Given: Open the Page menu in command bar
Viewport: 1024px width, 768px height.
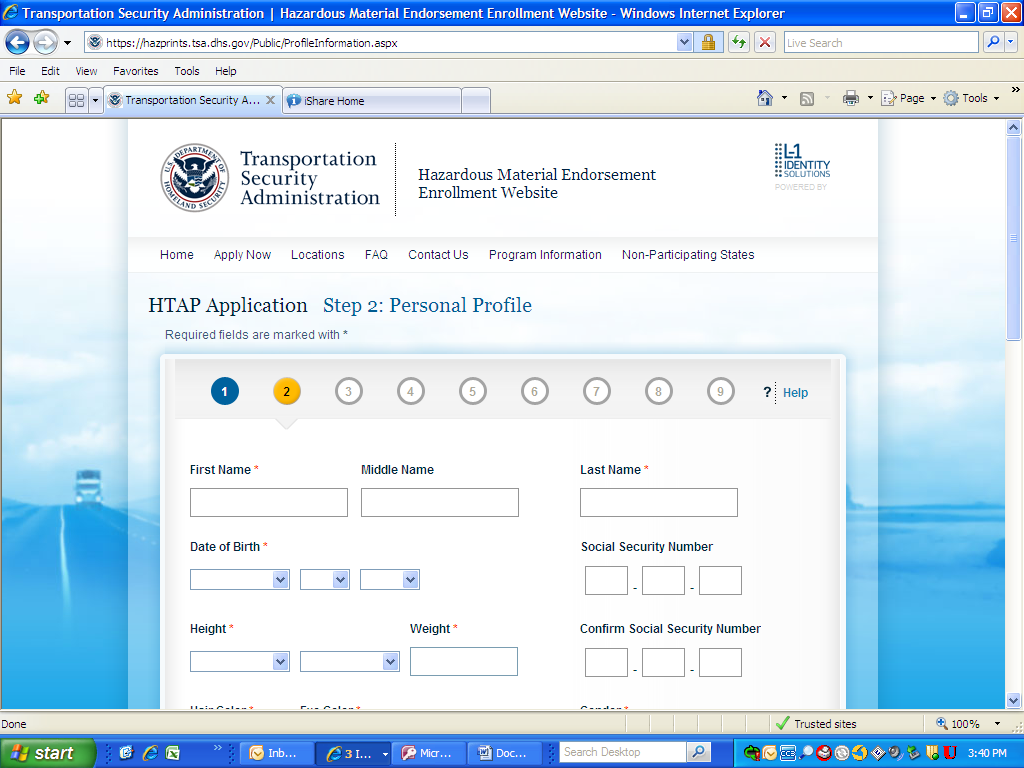Looking at the screenshot, I should point(909,99).
